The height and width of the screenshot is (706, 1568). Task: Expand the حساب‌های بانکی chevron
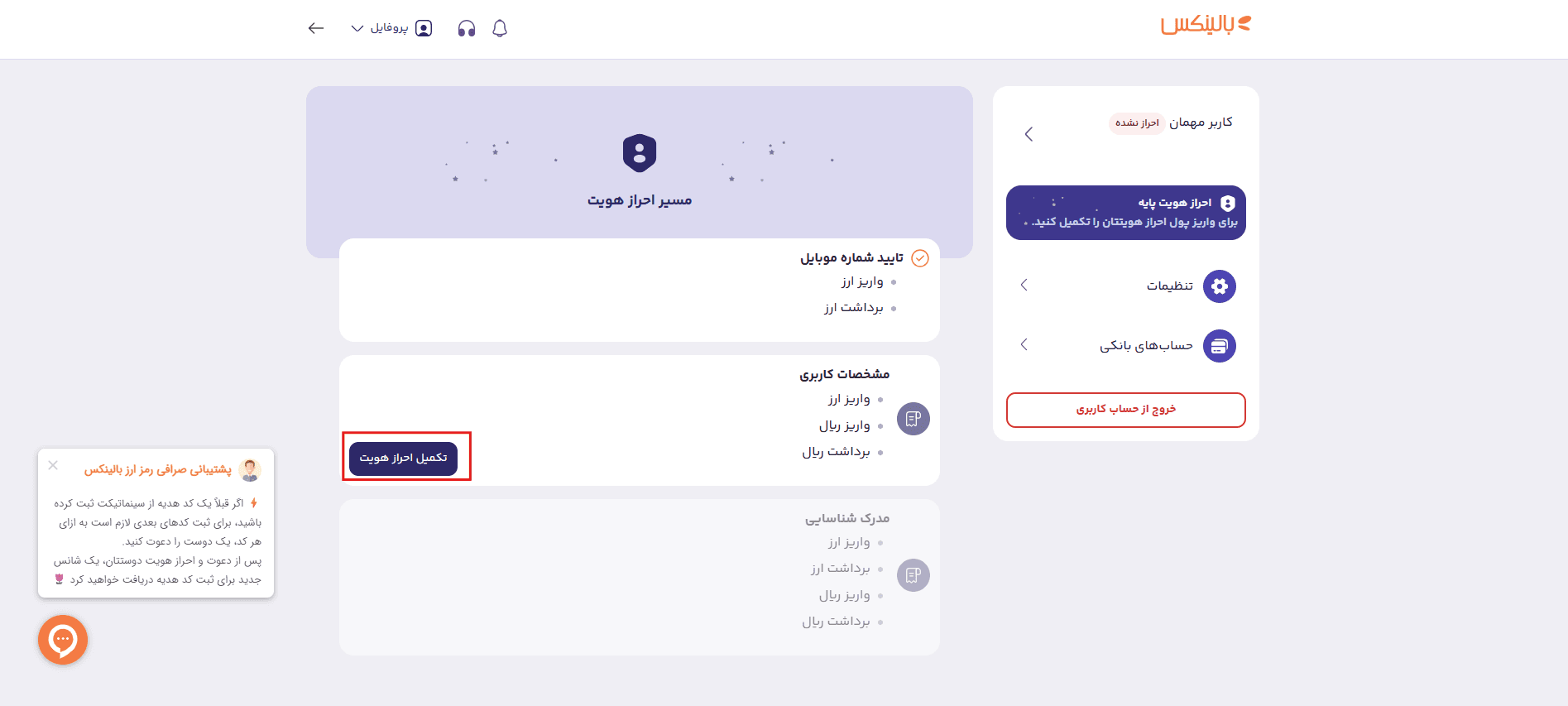[1024, 345]
